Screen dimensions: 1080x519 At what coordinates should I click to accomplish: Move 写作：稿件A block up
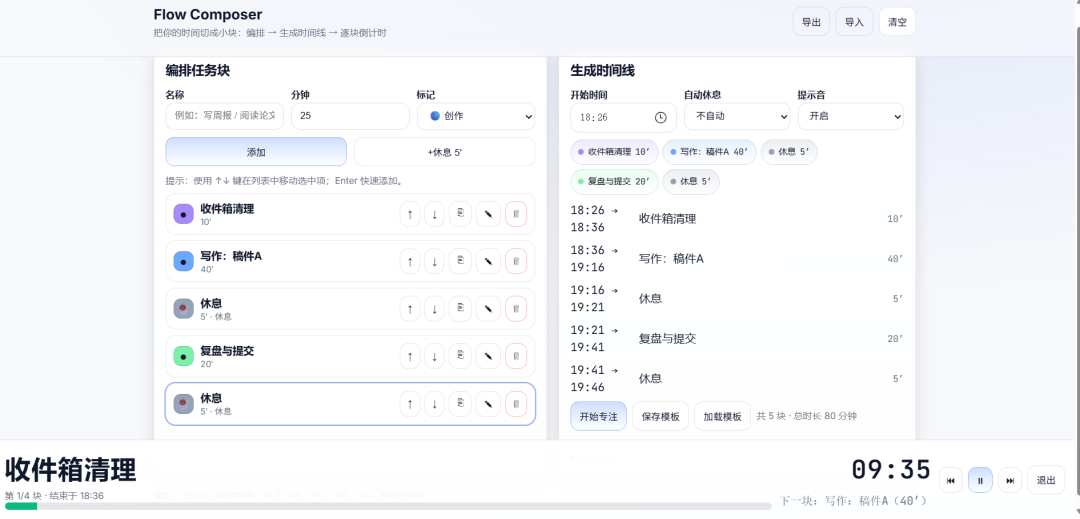point(410,262)
